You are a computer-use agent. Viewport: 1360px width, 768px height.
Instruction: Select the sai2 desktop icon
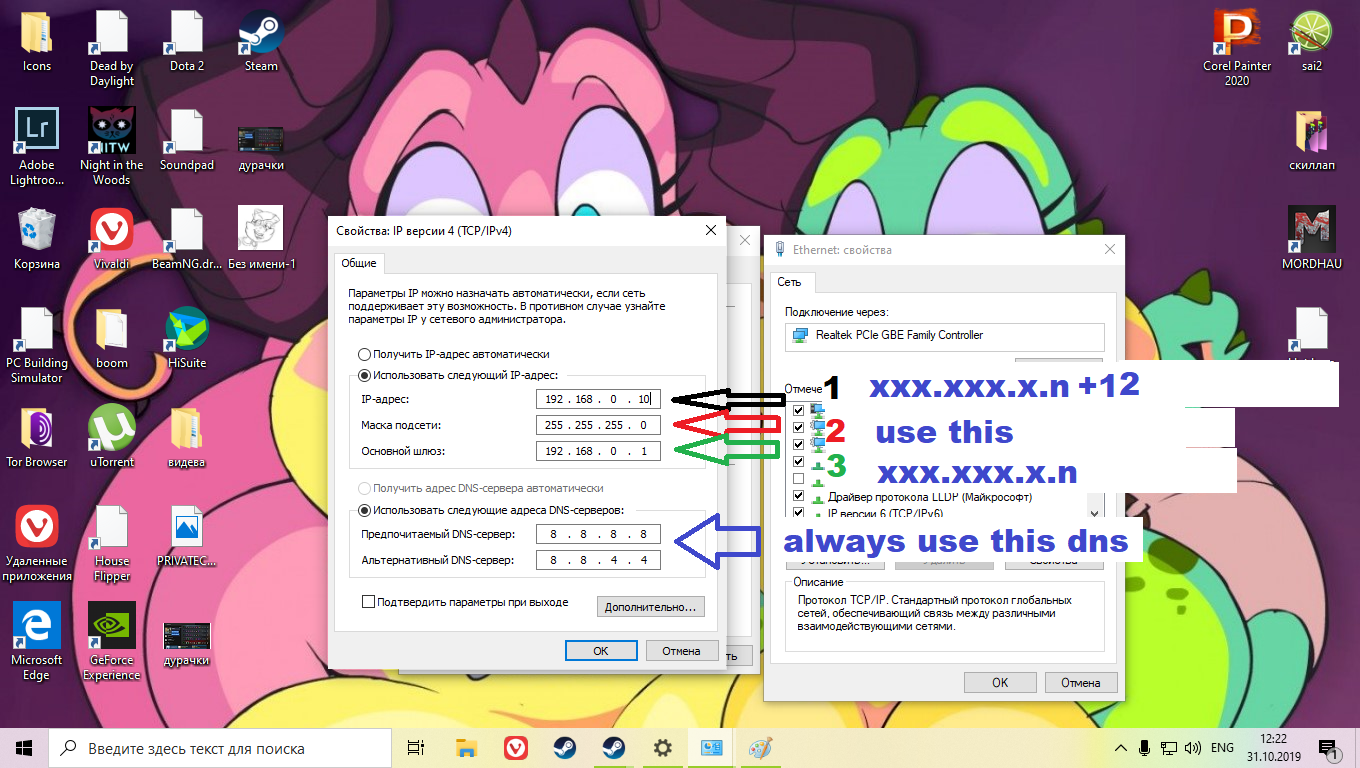(1312, 41)
